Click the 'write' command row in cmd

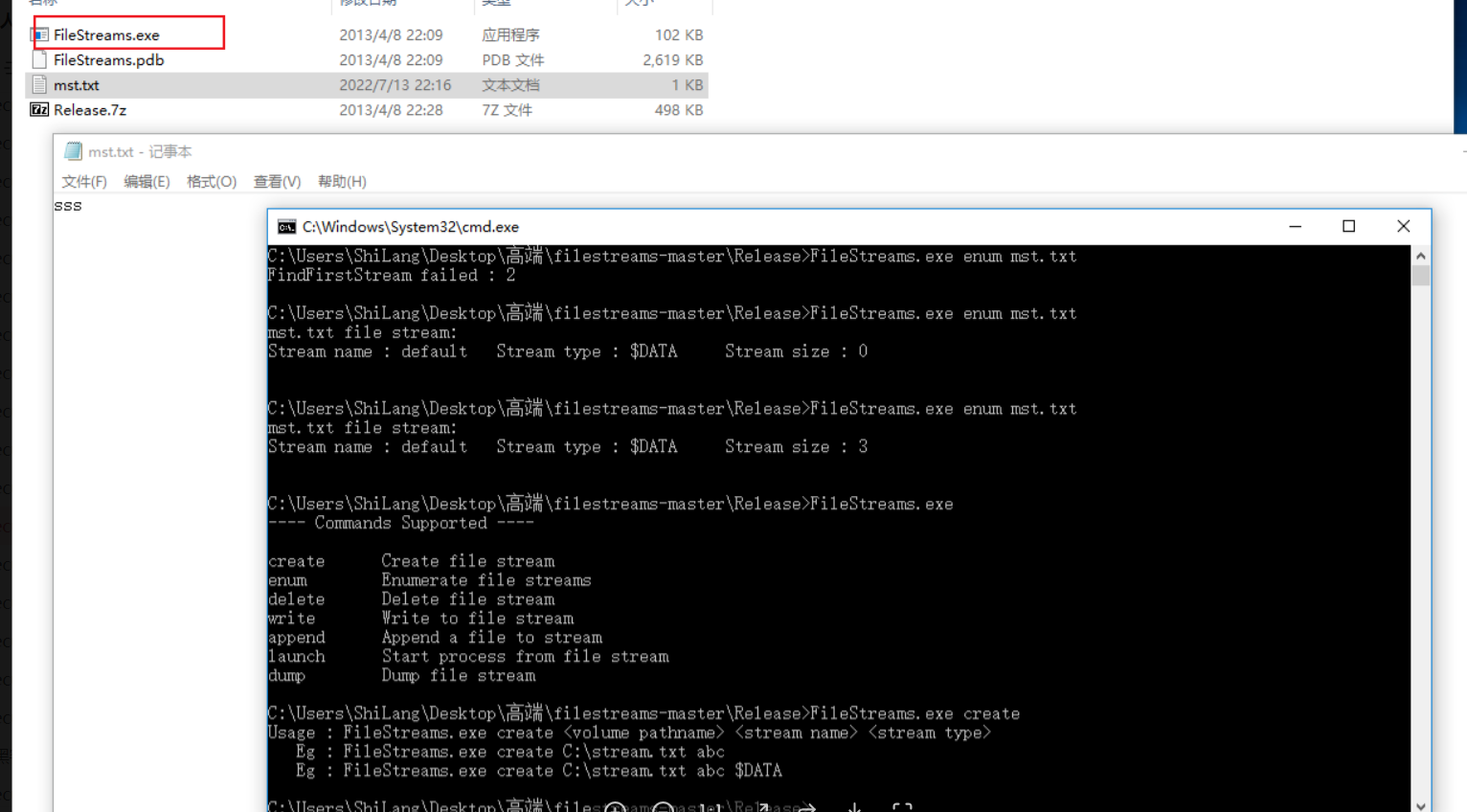(x=421, y=619)
